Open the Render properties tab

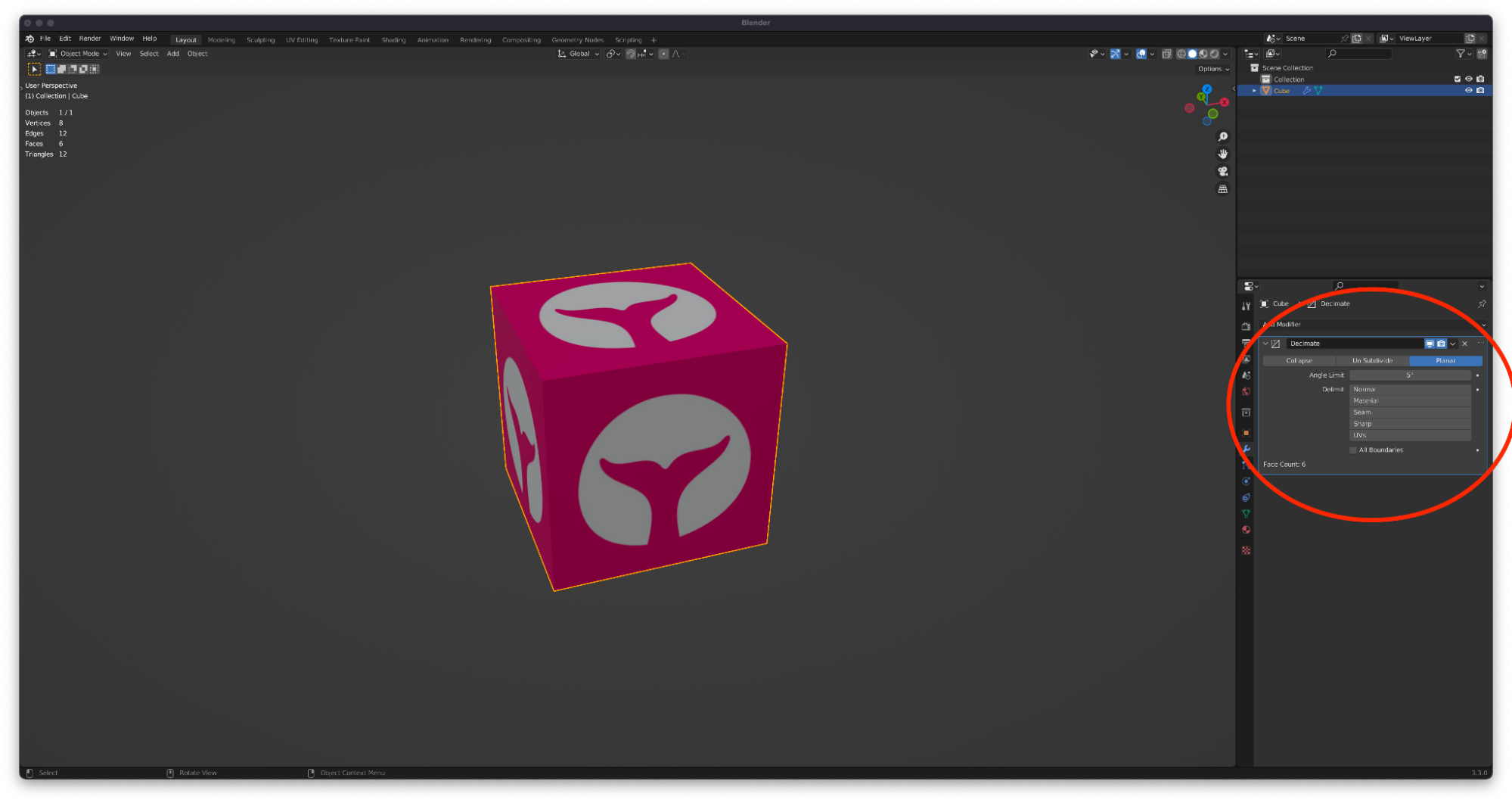1246,326
